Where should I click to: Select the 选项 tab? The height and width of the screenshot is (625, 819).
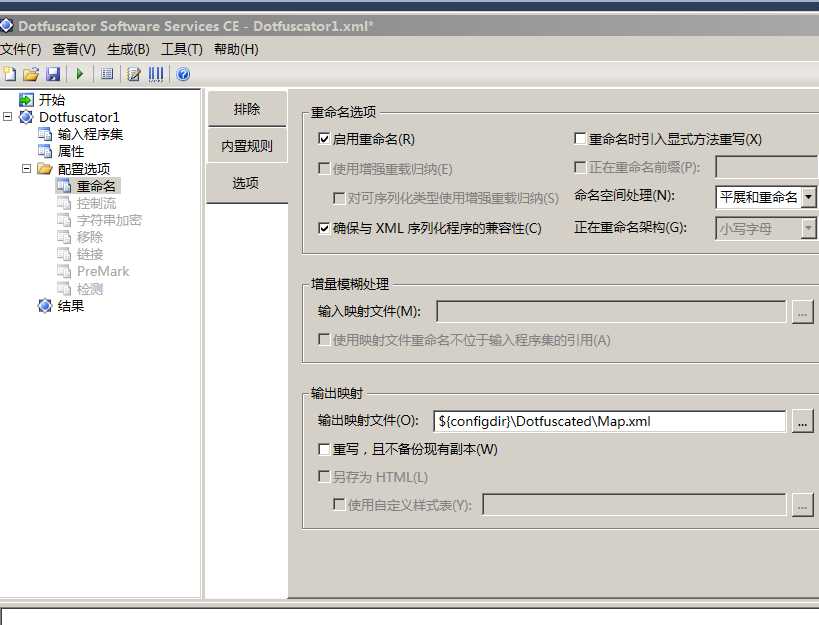coord(246,183)
